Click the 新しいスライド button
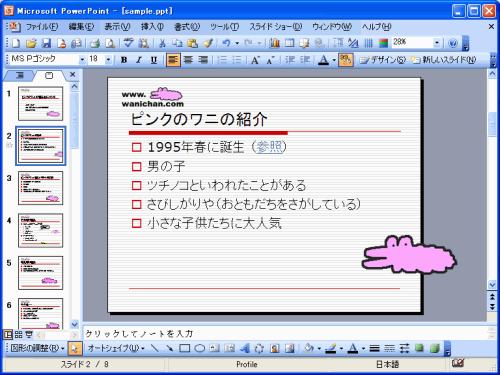500x375 pixels. click(443, 60)
